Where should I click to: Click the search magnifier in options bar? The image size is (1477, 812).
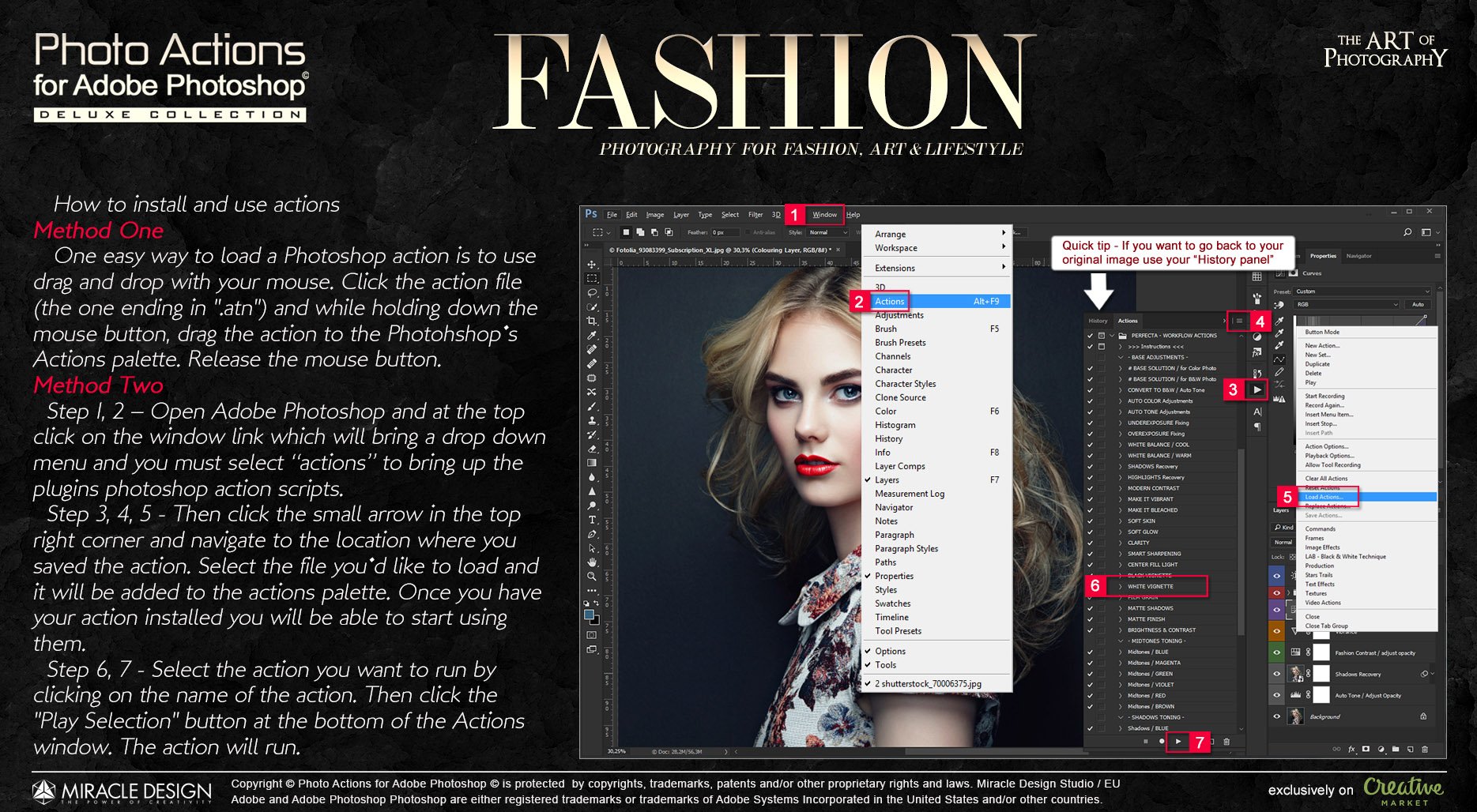click(1407, 232)
